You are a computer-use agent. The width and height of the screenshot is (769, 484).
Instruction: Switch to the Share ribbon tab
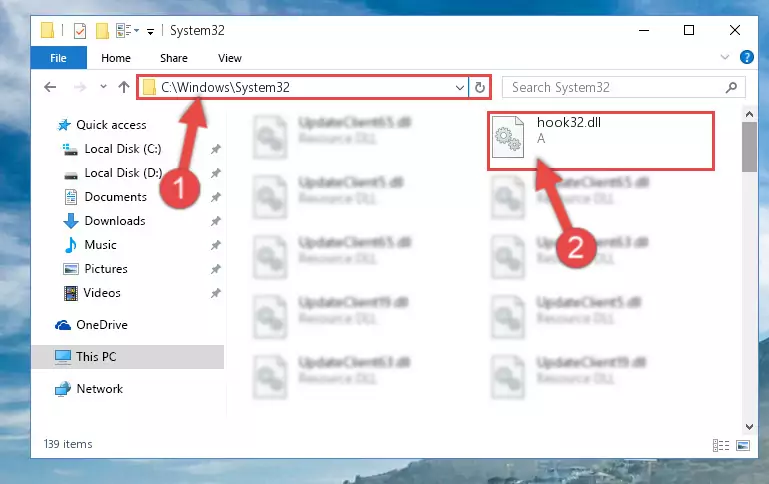174,58
